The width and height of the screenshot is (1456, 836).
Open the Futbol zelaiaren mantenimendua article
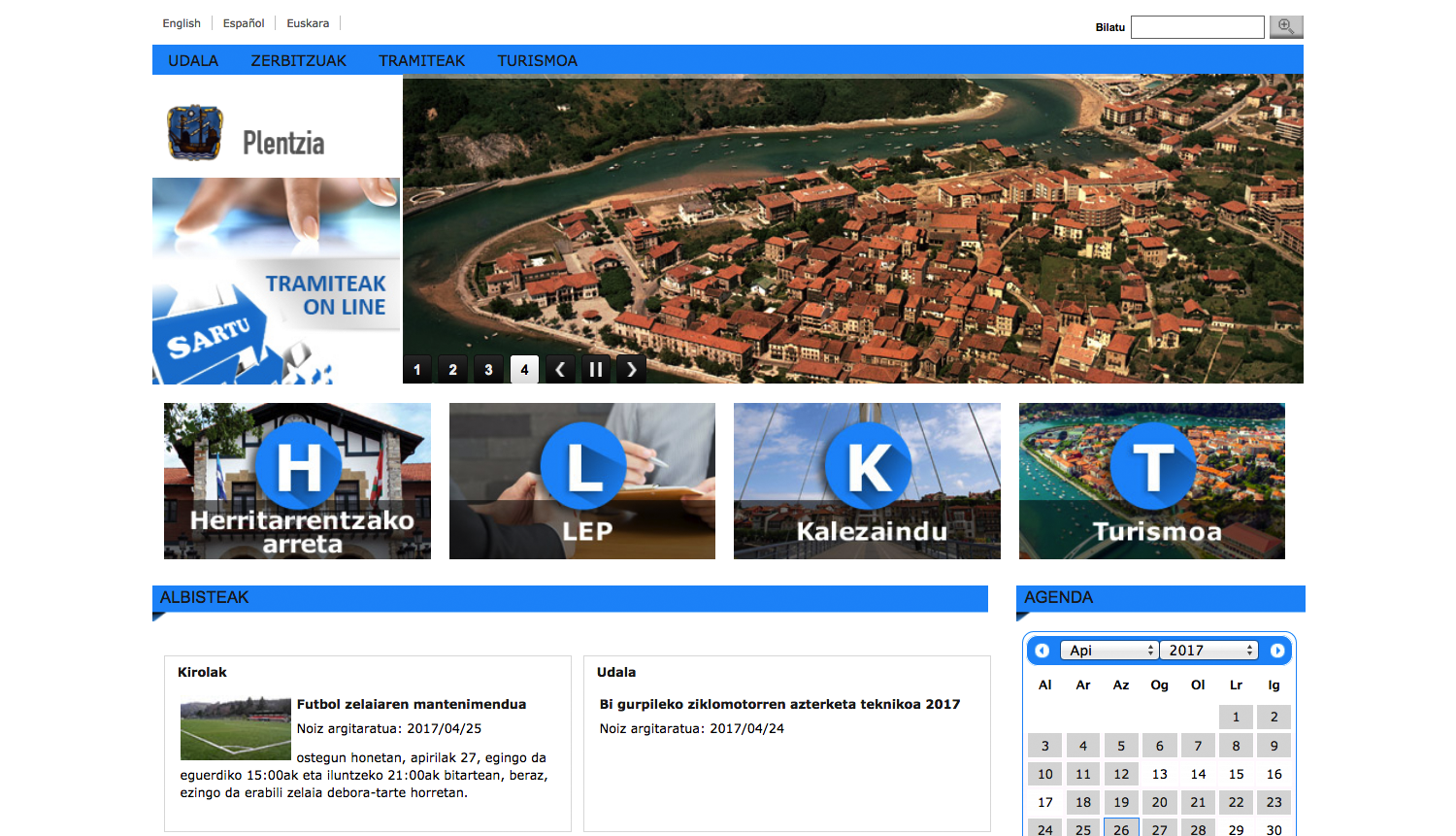click(x=412, y=704)
